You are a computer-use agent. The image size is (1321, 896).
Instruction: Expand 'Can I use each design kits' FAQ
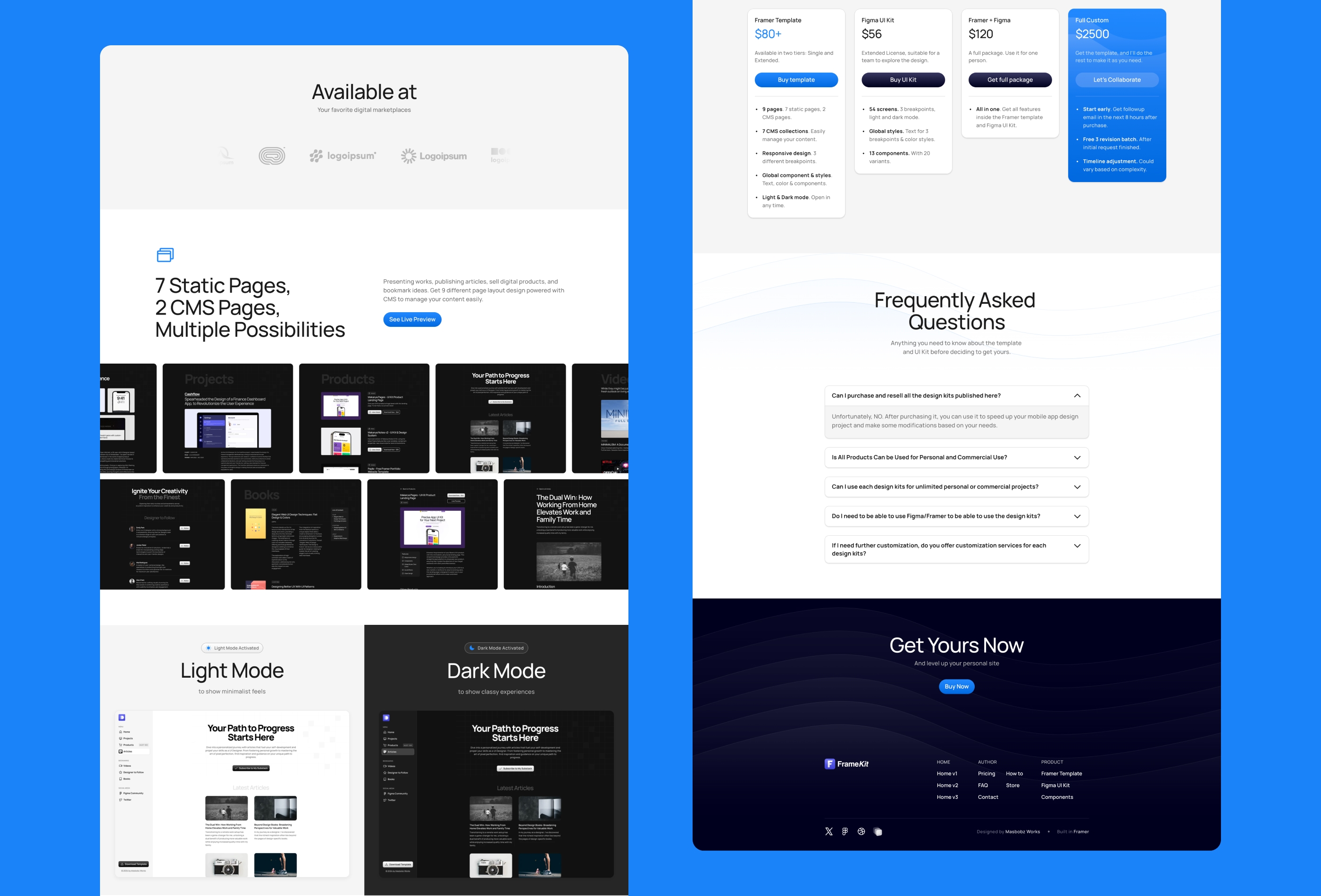955,486
